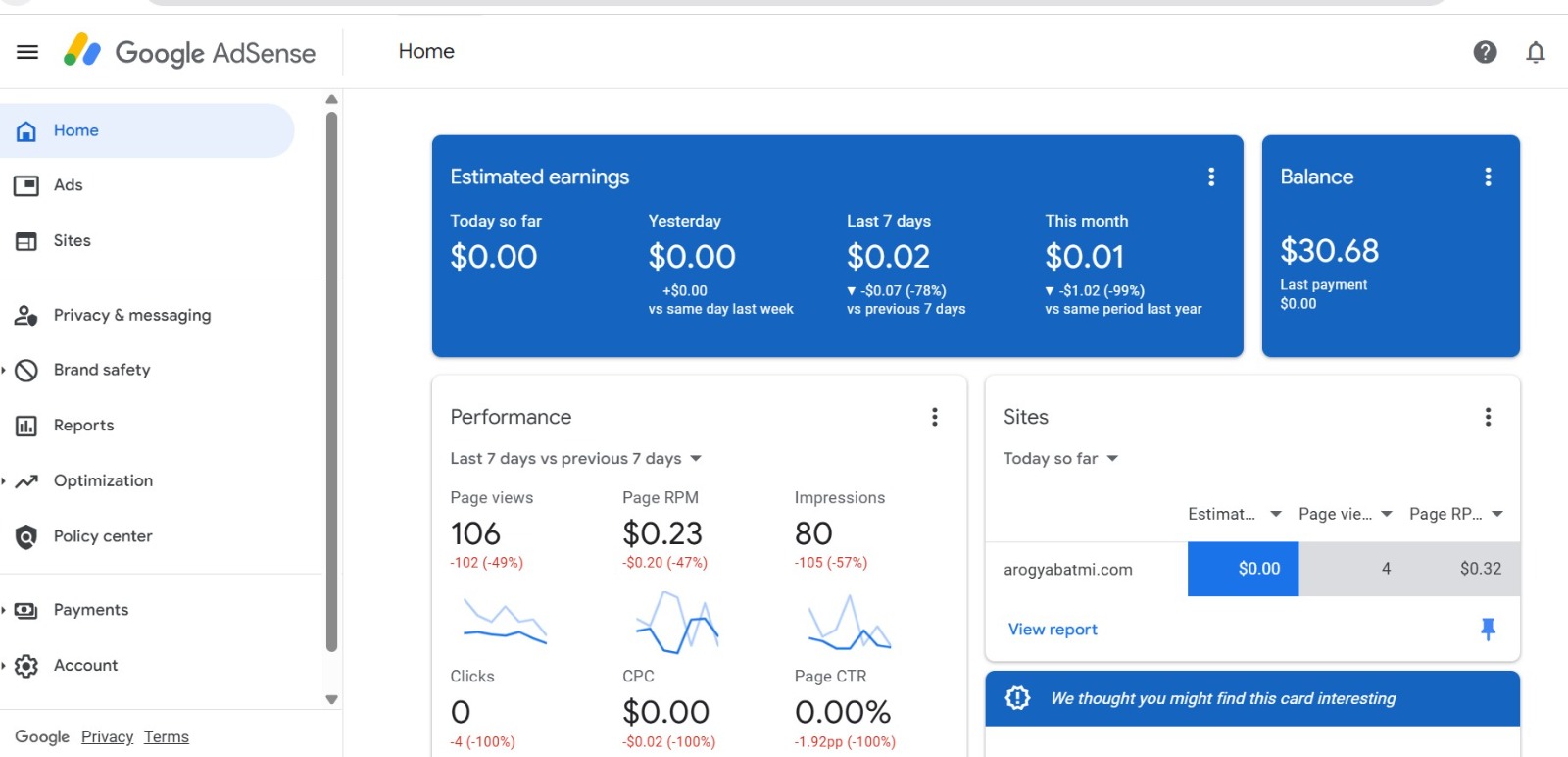Image resolution: width=1568 pixels, height=757 pixels.
Task: Open the help question mark icon
Action: tap(1485, 52)
